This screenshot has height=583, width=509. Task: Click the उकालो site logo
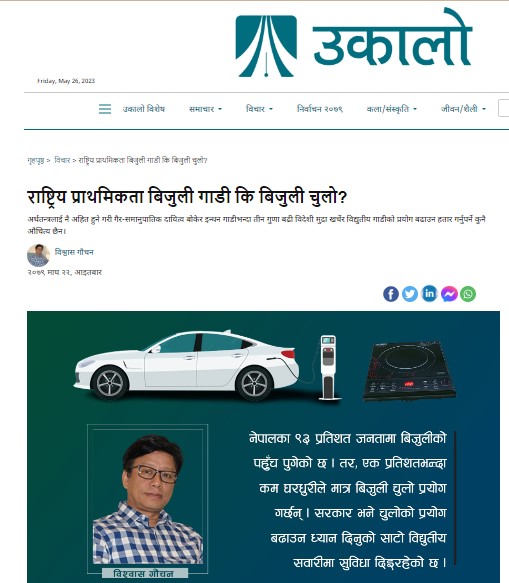tap(354, 44)
